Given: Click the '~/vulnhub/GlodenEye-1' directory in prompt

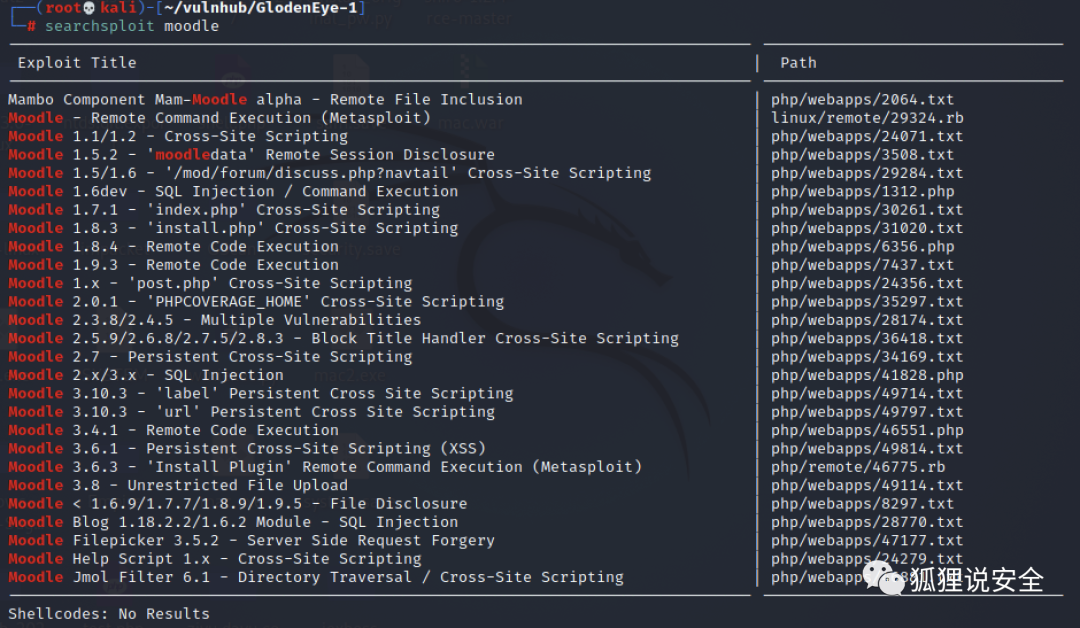Looking at the screenshot, I should coord(260,8).
